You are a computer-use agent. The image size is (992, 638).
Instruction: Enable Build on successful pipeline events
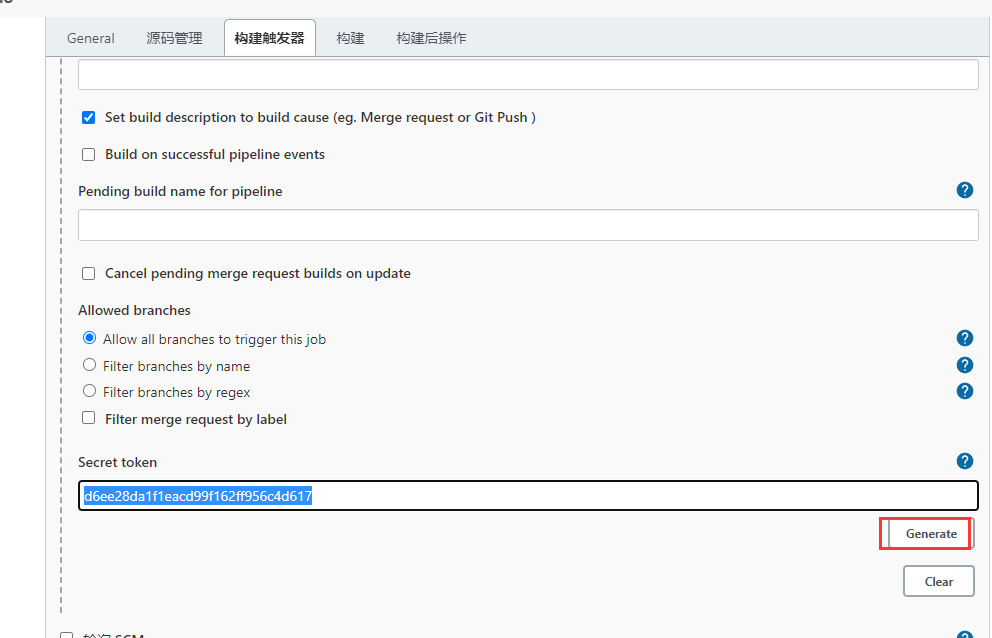pyautogui.click(x=89, y=154)
